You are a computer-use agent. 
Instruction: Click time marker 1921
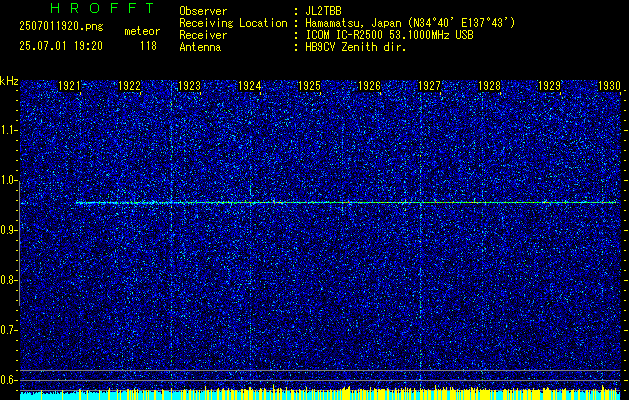pos(69,85)
